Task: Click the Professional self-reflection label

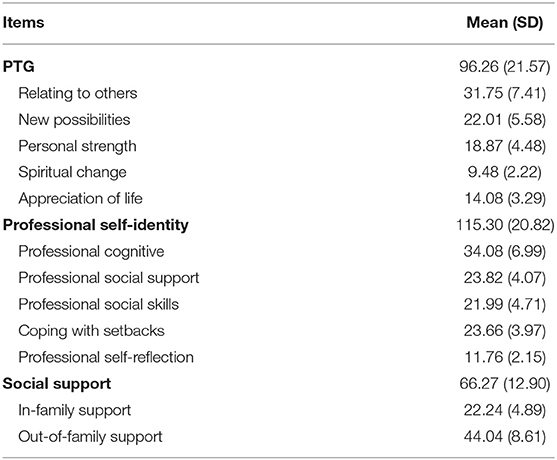Action: click(x=106, y=357)
